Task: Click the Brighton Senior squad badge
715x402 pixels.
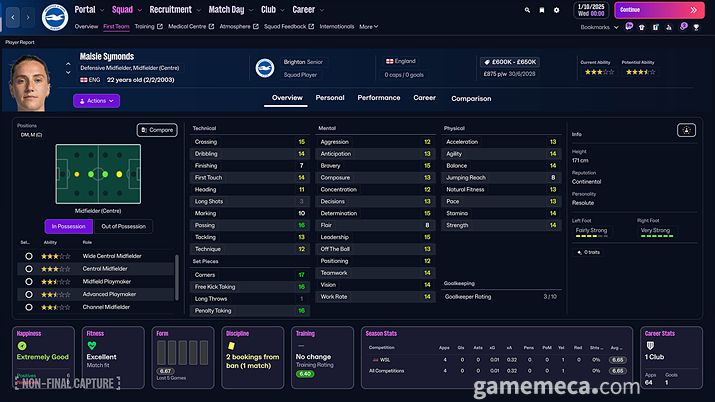Action: click(265, 68)
